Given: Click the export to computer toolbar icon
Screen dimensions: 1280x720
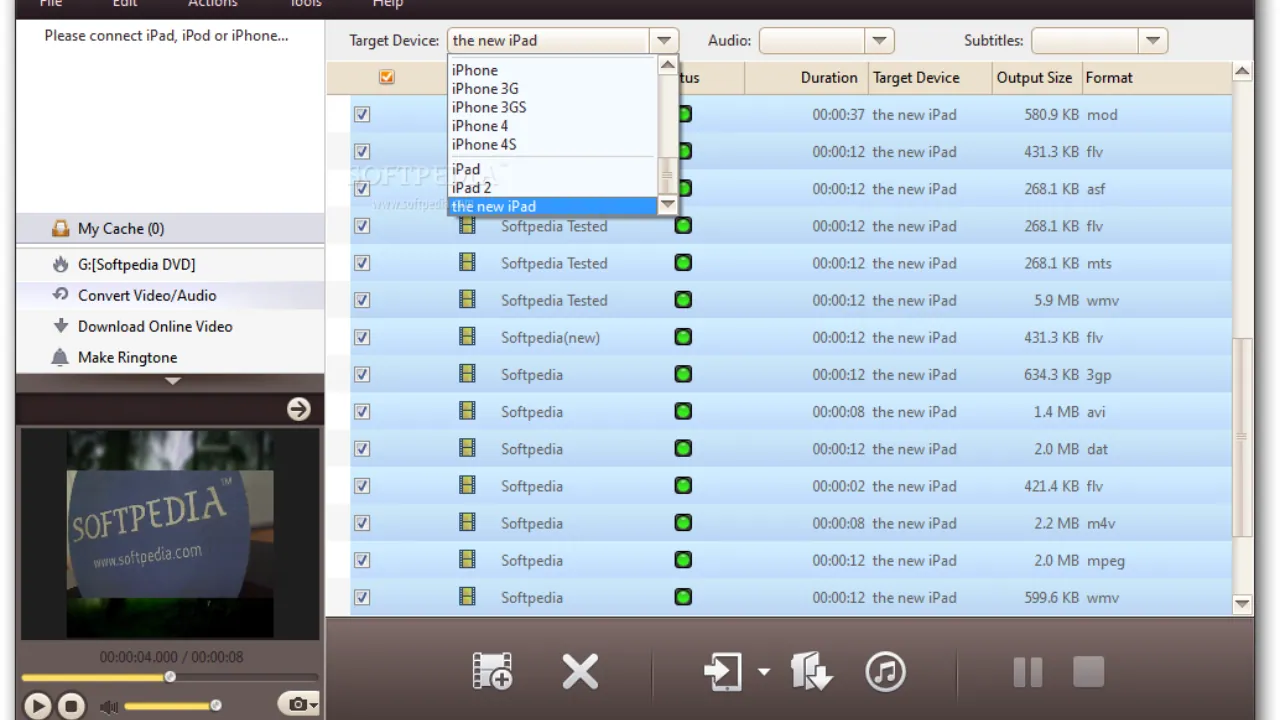Looking at the screenshot, I should tap(811, 672).
